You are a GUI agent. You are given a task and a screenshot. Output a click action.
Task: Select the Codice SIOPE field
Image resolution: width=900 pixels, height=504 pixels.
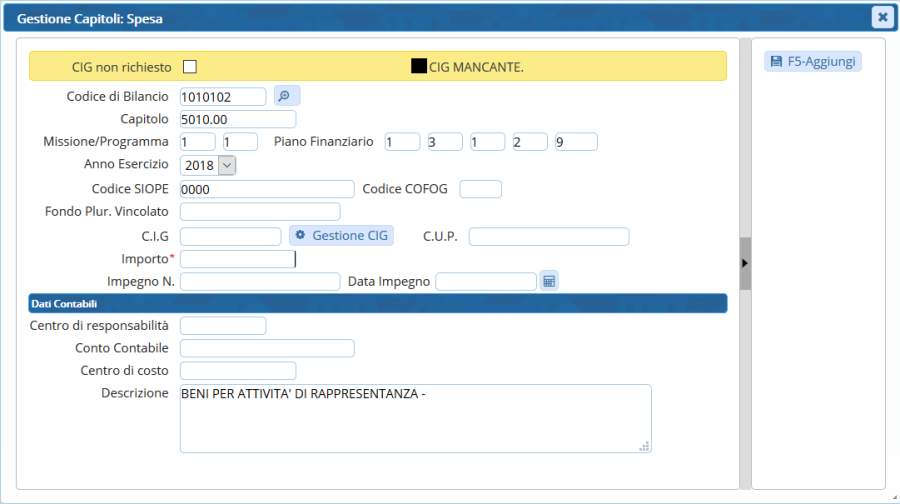267,189
